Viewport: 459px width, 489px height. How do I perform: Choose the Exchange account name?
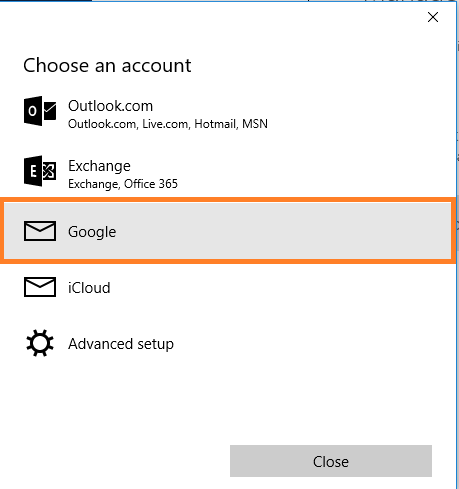[99, 166]
